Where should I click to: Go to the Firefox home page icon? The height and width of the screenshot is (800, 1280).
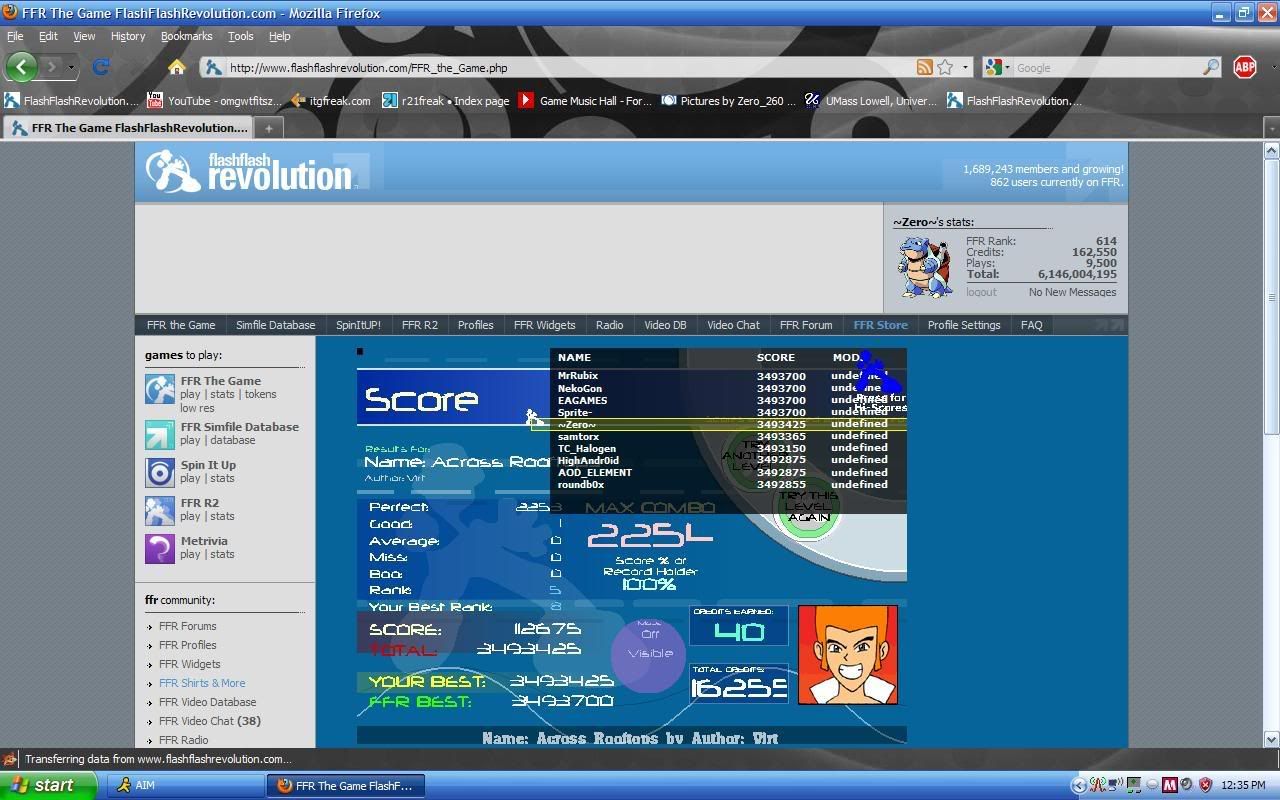point(176,67)
